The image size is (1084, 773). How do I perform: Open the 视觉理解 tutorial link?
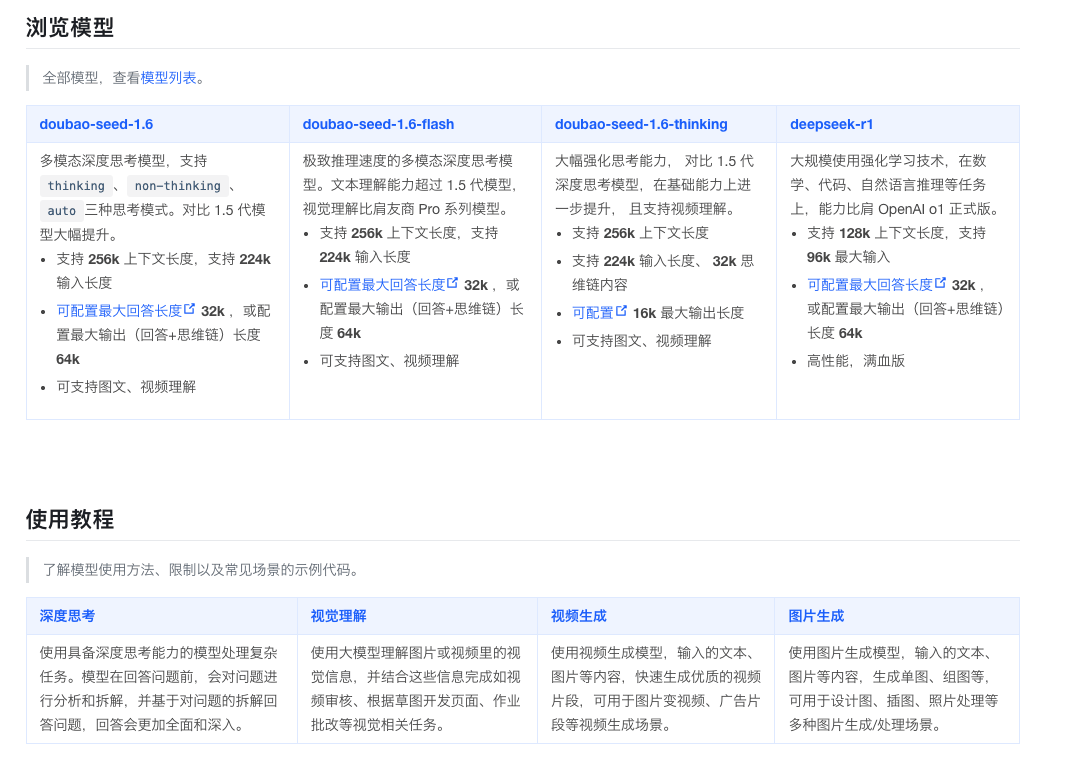(338, 616)
